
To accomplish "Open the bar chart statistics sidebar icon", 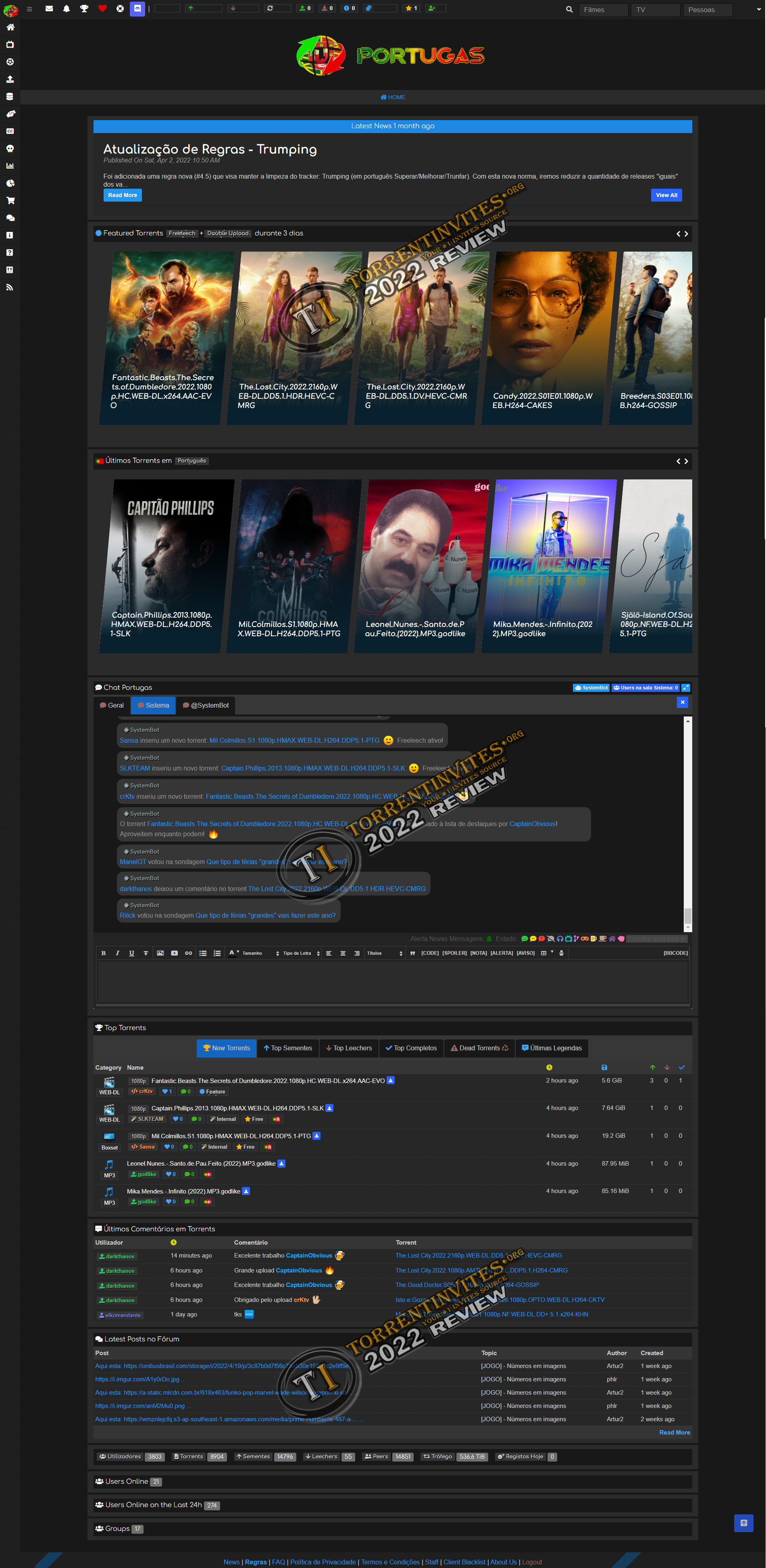I will [x=10, y=166].
